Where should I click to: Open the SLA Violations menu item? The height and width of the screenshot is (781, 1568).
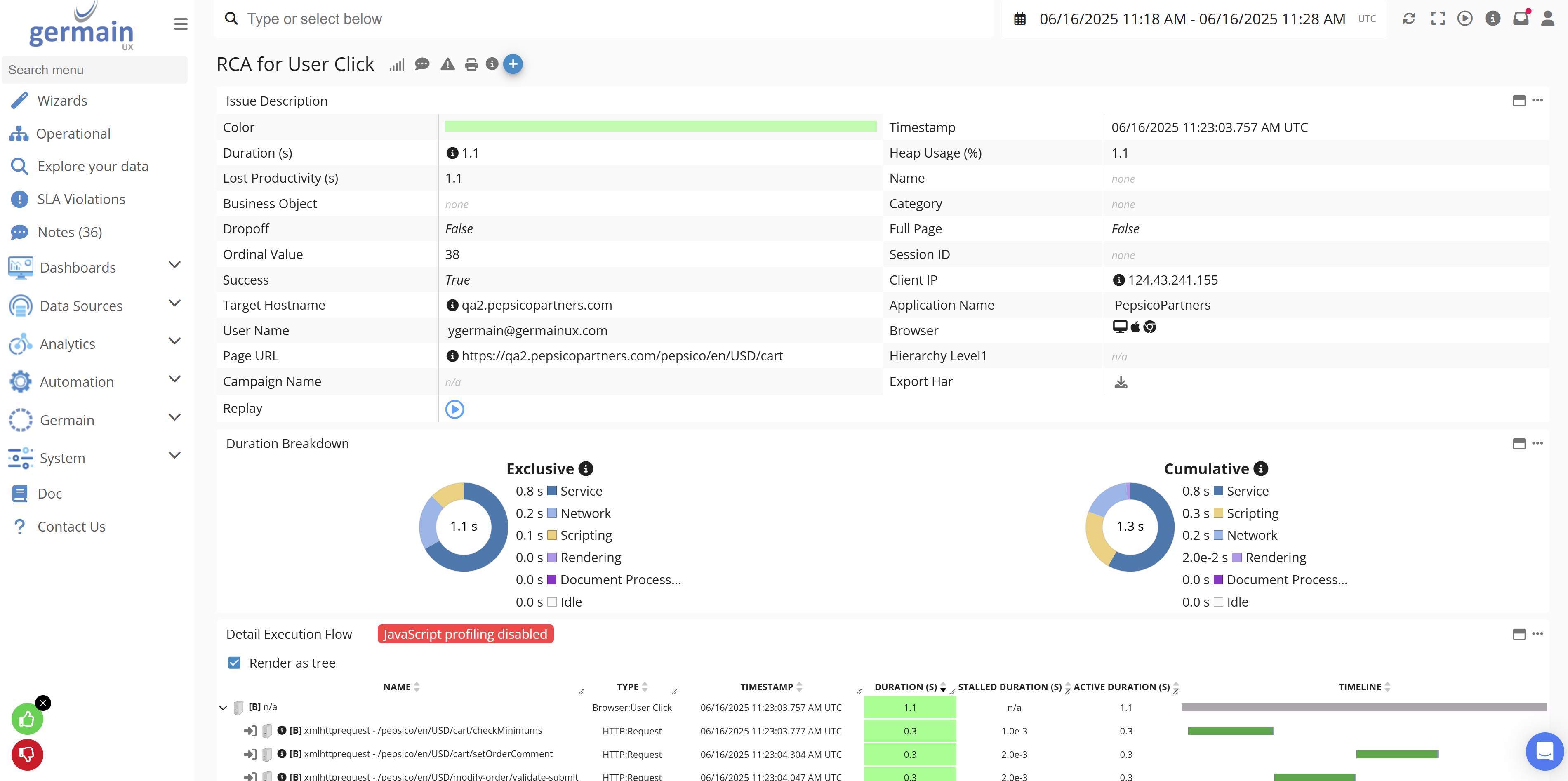point(81,199)
